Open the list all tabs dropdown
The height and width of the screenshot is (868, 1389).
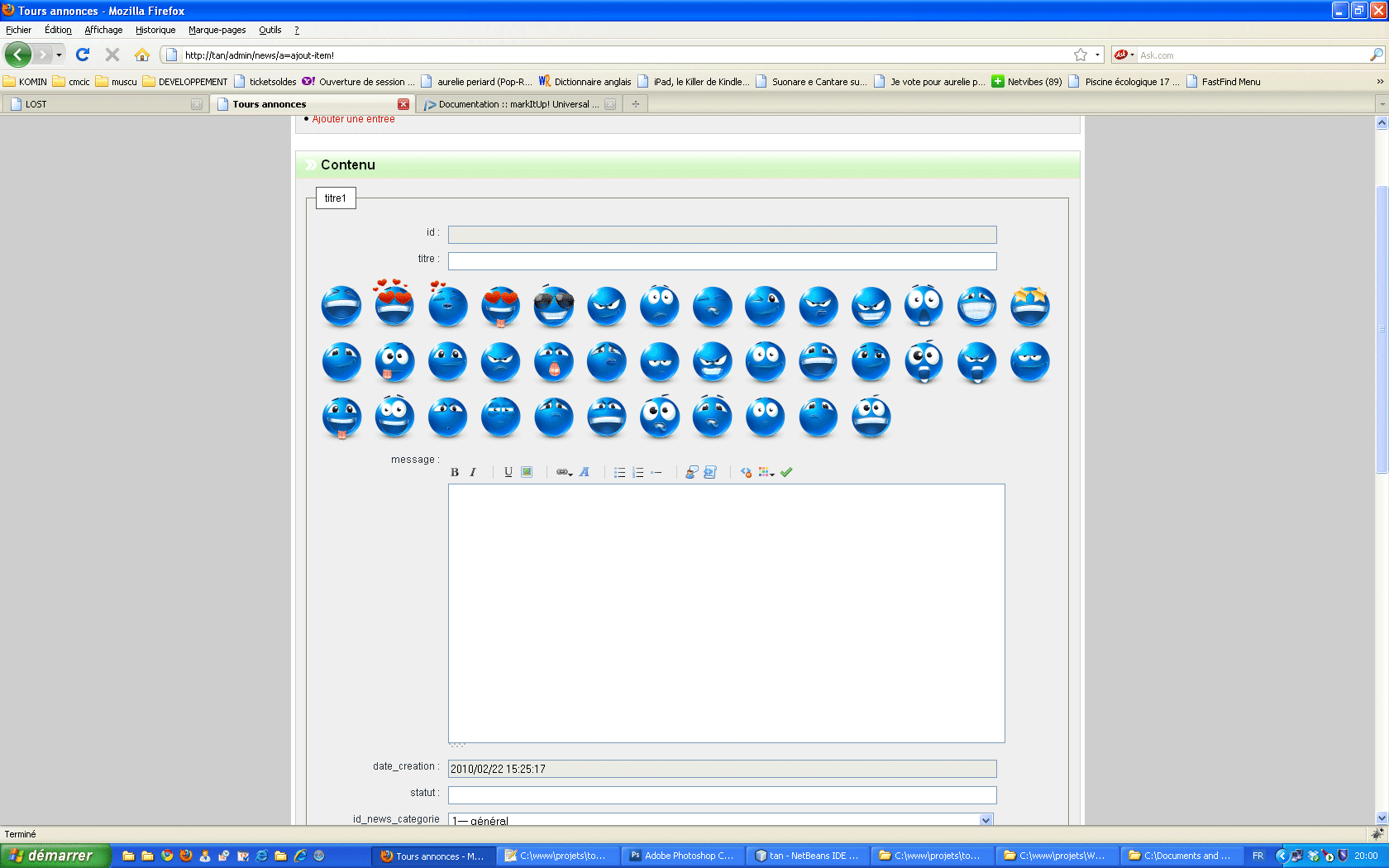[1381, 104]
